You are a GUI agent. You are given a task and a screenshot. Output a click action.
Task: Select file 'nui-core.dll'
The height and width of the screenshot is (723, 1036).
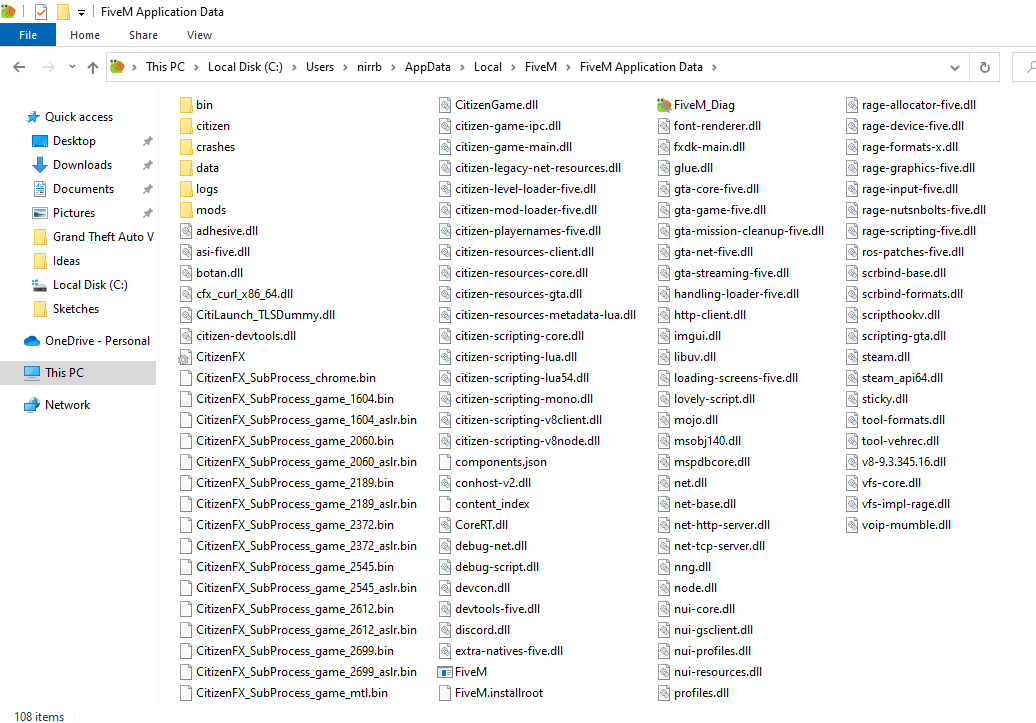704,609
